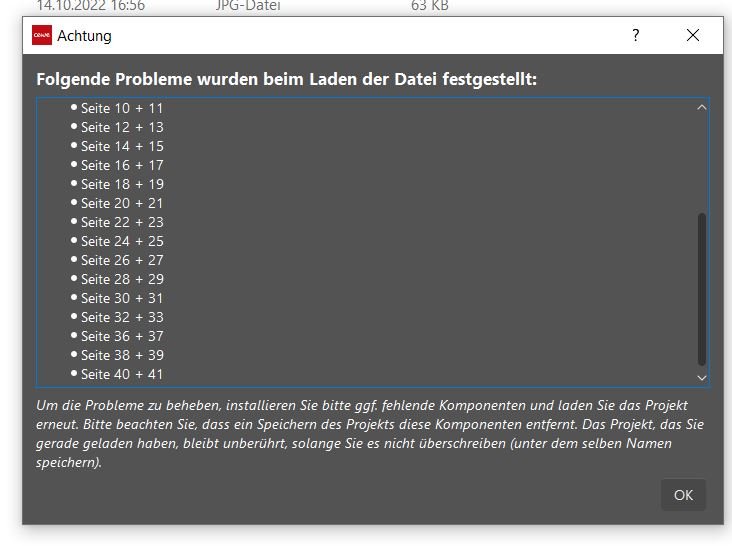Select list entry Seite 20 + 21
This screenshot has height=546, width=732.
point(122,203)
